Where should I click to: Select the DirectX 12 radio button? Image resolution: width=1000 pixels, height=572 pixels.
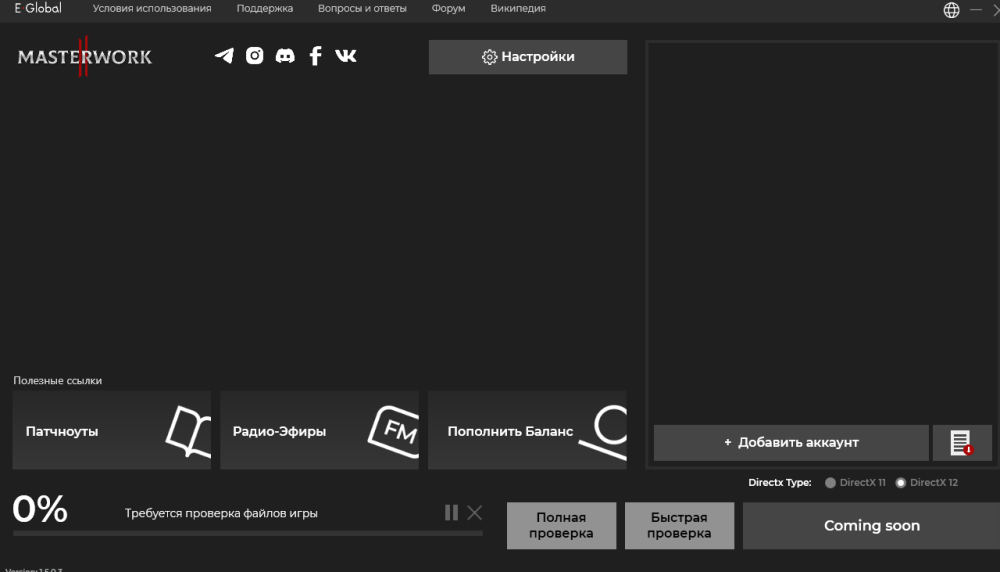[x=900, y=483]
